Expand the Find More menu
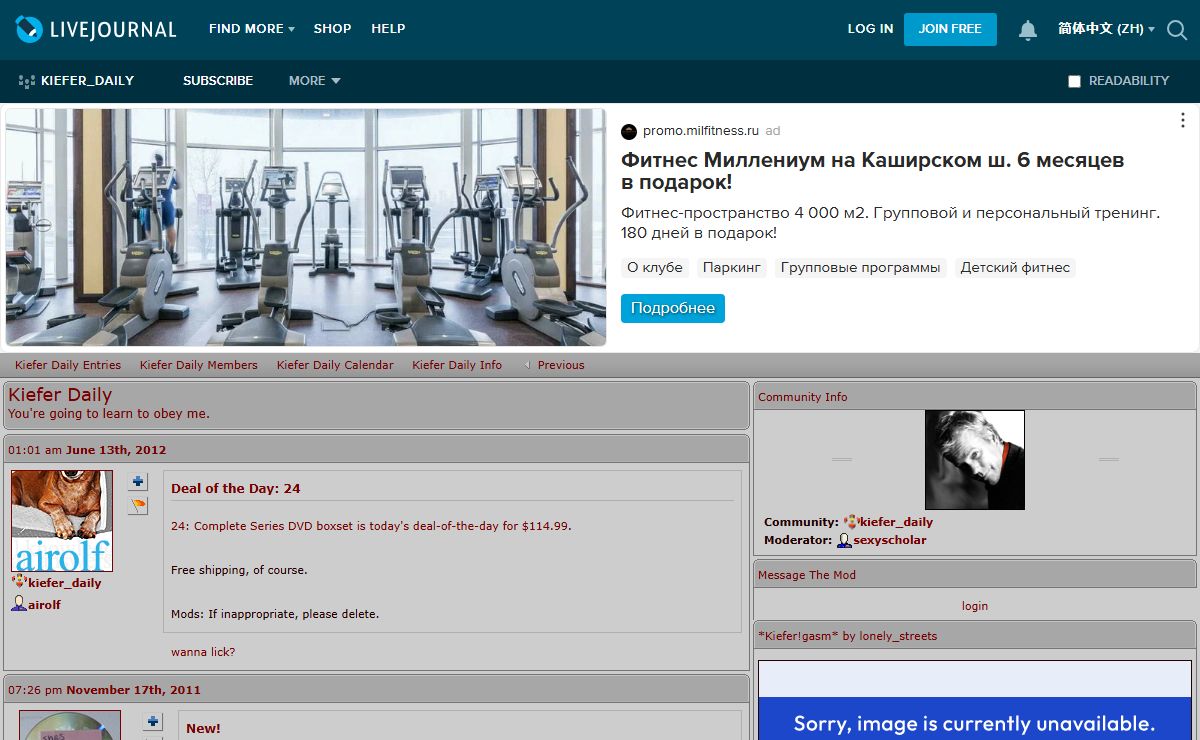 tap(251, 29)
